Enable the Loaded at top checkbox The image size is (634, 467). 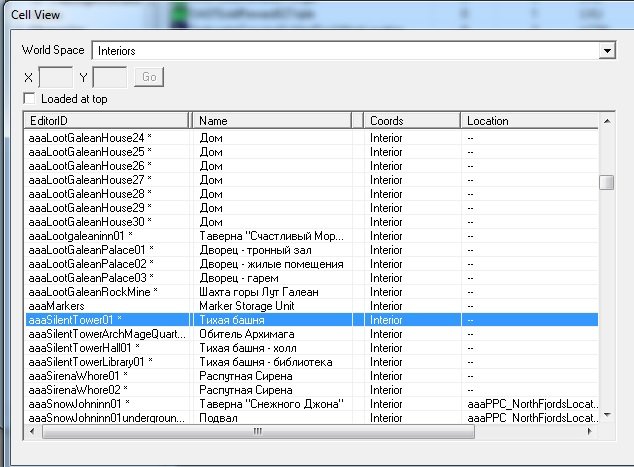[29, 99]
